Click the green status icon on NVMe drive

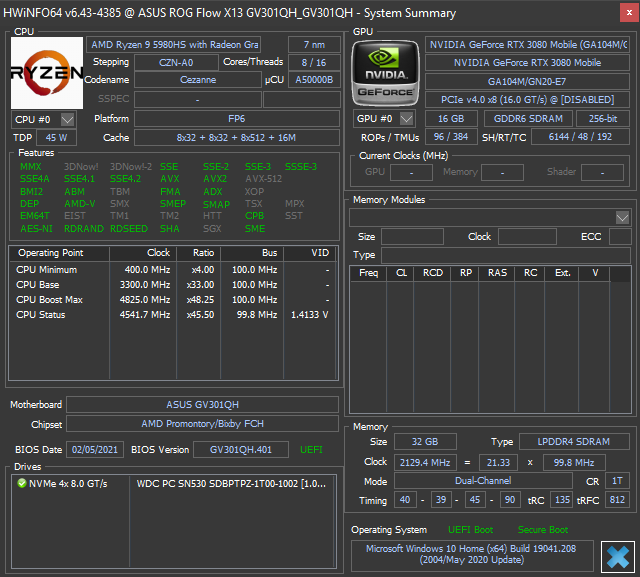[22, 483]
